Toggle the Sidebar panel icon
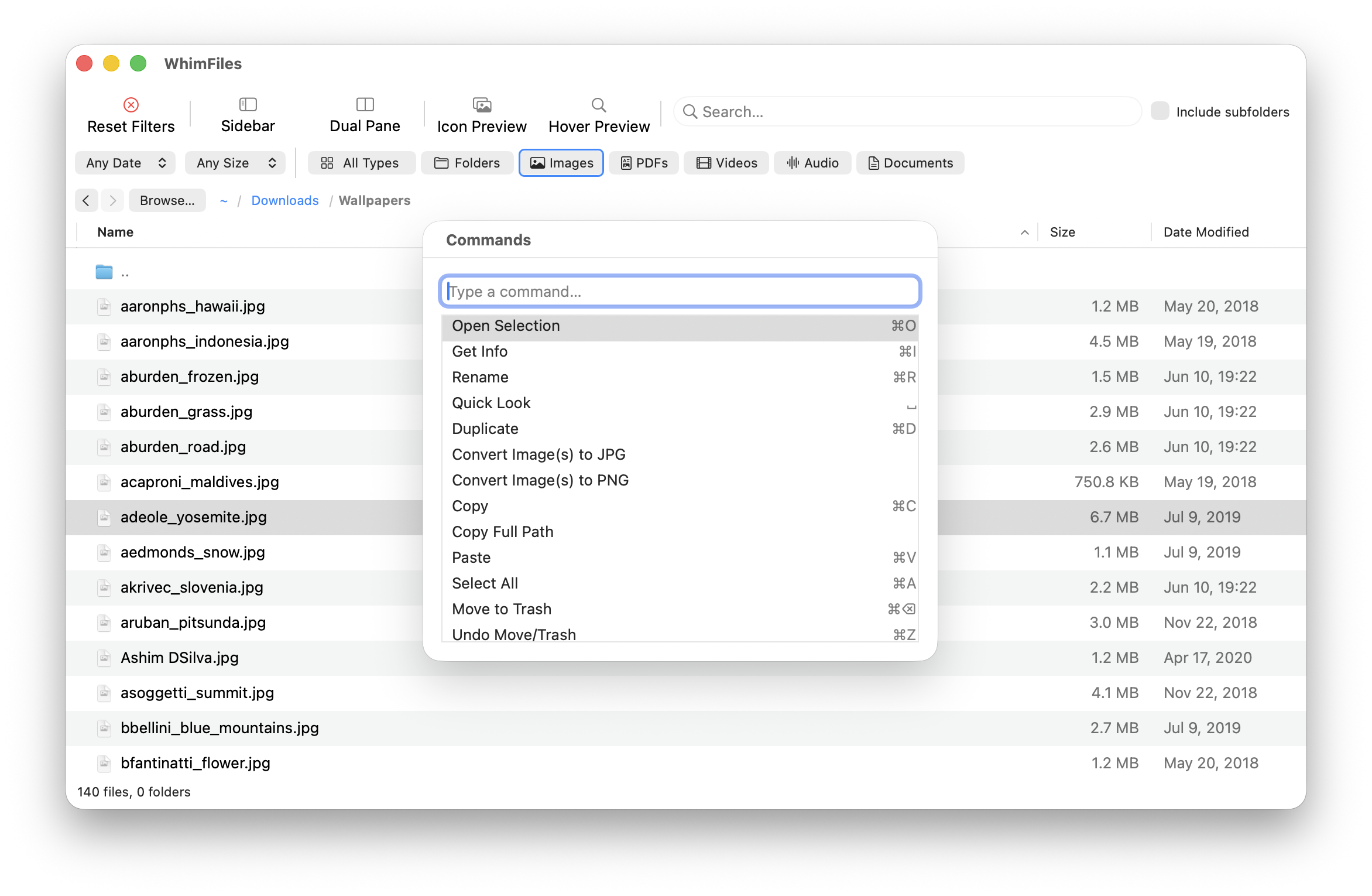Image resolution: width=1372 pixels, height=896 pixels. pos(248,104)
